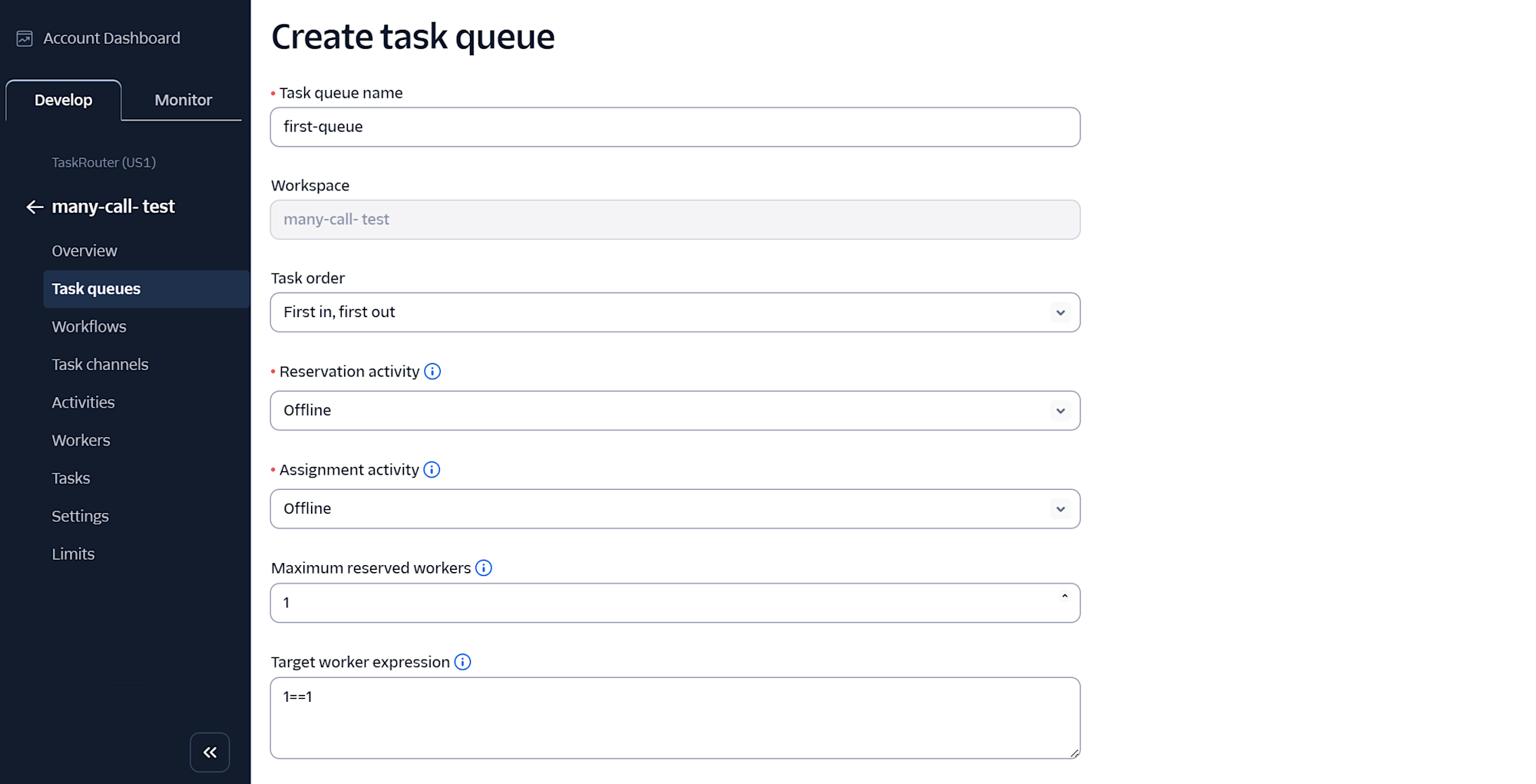Select the Develop tab

(x=63, y=100)
